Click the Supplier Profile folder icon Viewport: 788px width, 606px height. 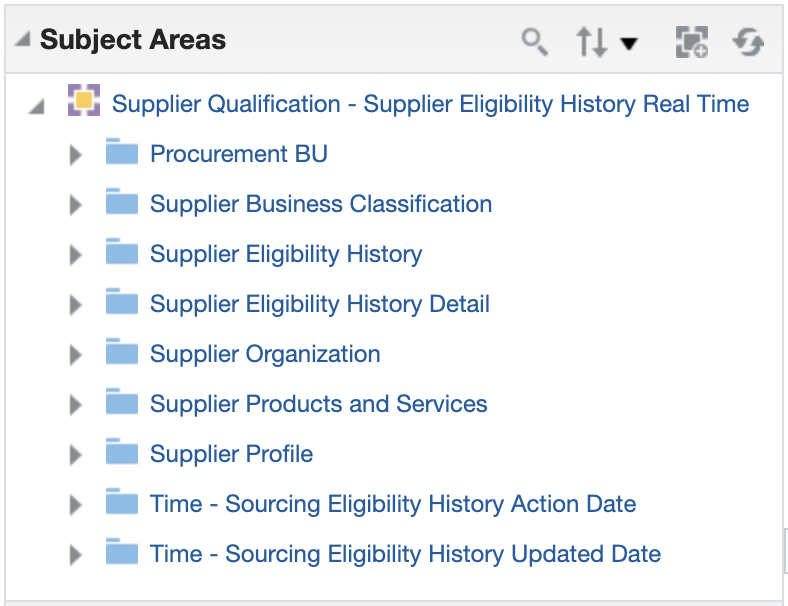(x=122, y=453)
